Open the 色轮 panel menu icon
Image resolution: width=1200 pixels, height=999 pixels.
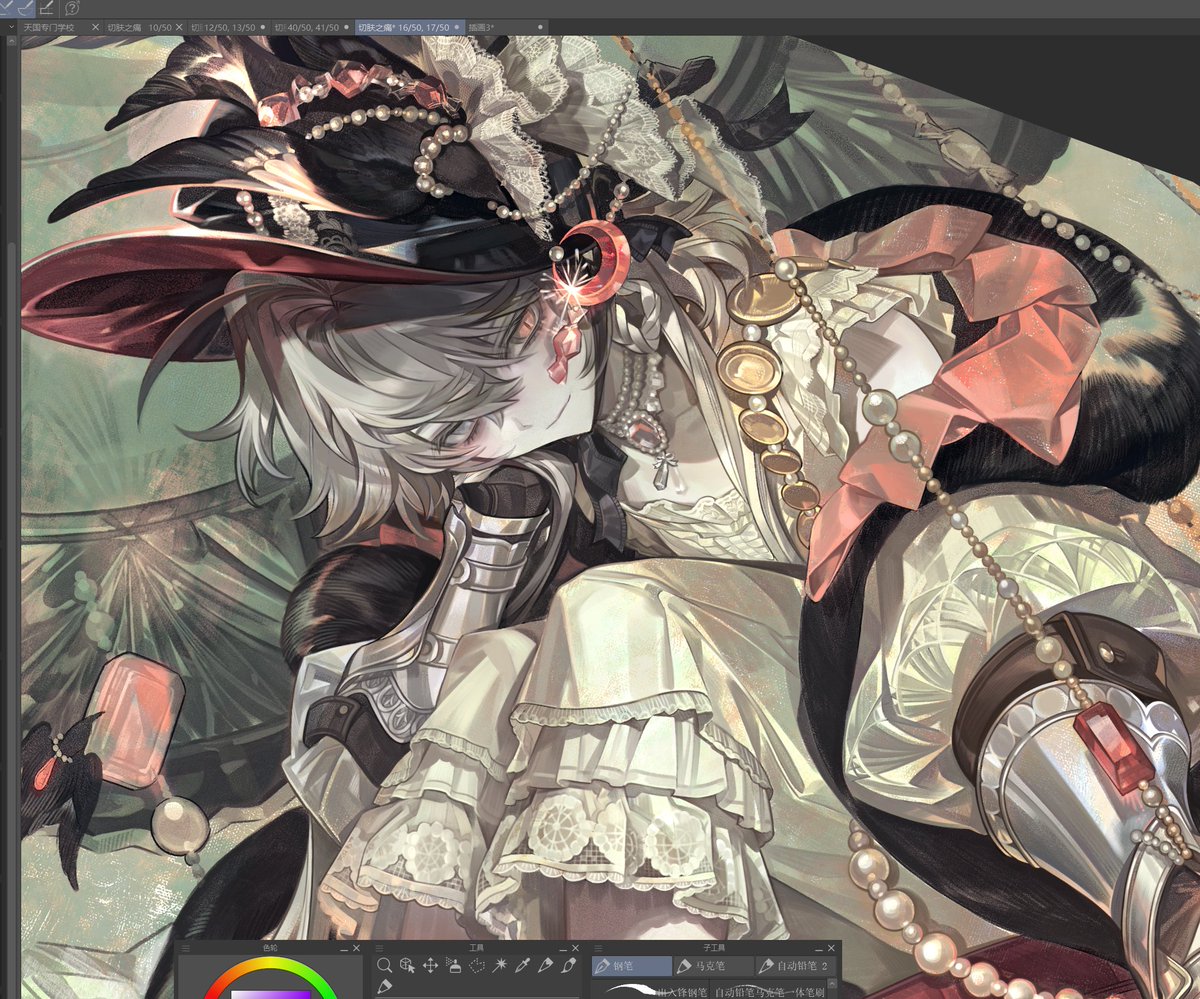click(x=185, y=947)
